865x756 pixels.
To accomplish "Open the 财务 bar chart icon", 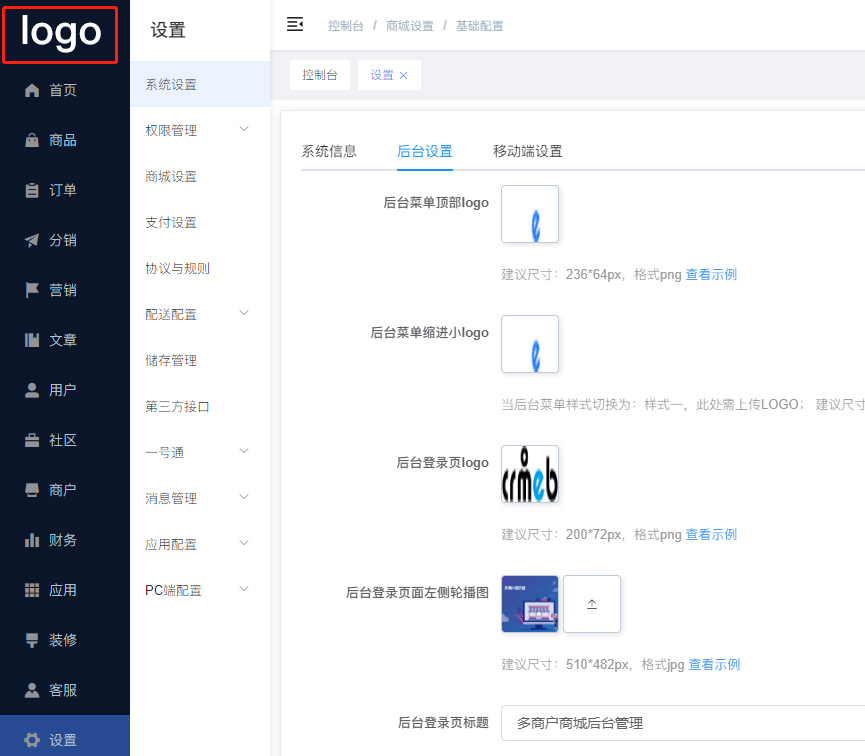I will (x=32, y=540).
